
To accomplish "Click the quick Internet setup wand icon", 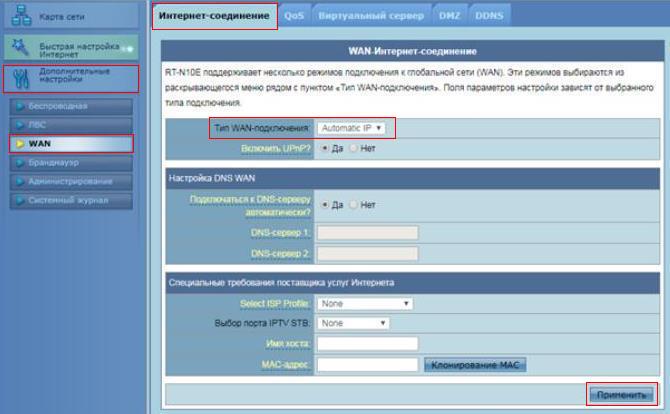I will pos(20,47).
